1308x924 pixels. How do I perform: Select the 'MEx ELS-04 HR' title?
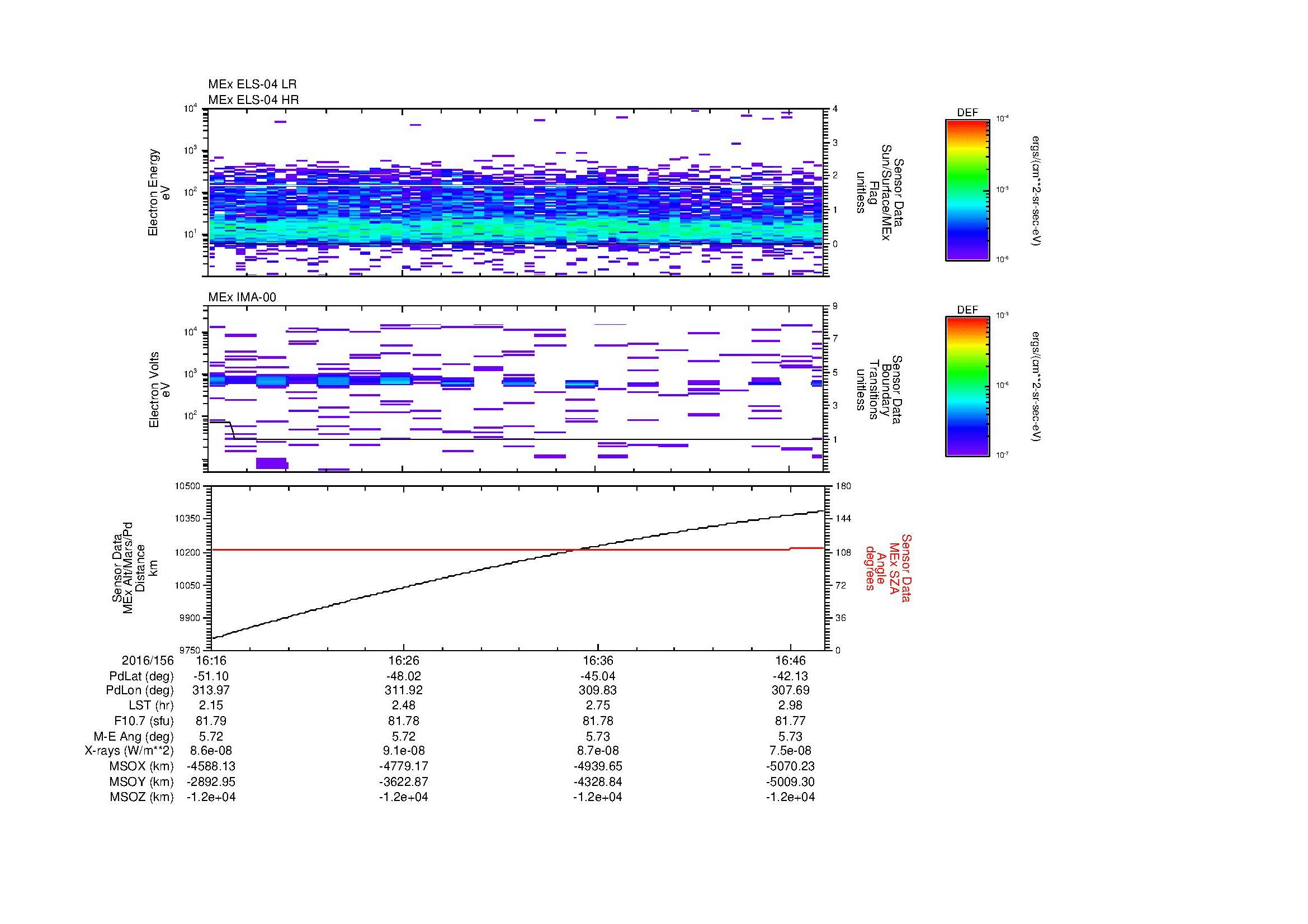253,99
